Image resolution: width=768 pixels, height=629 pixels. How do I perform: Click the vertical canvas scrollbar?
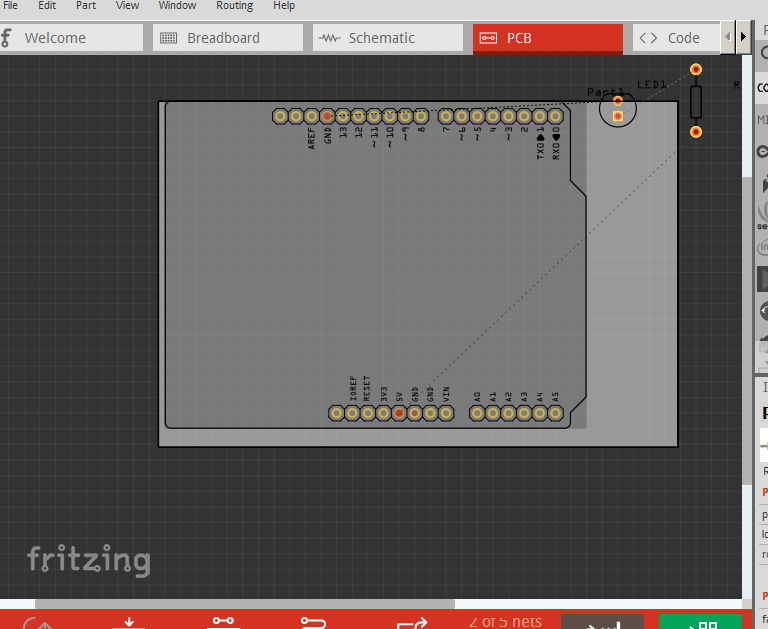click(747, 331)
